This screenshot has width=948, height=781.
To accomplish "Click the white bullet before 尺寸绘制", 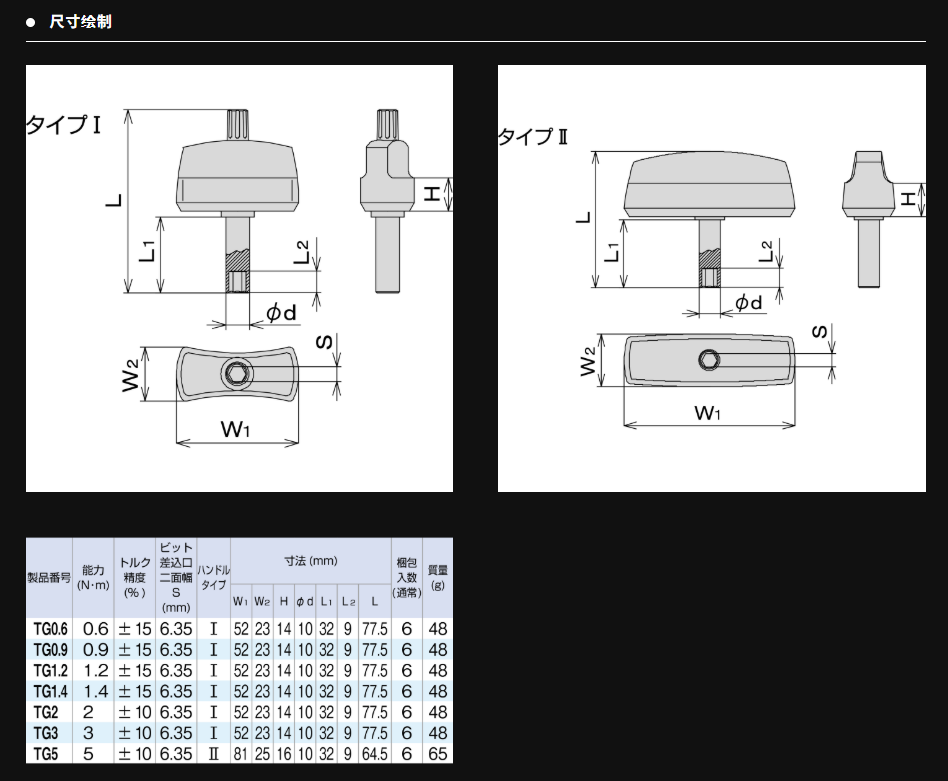I will (x=31, y=21).
